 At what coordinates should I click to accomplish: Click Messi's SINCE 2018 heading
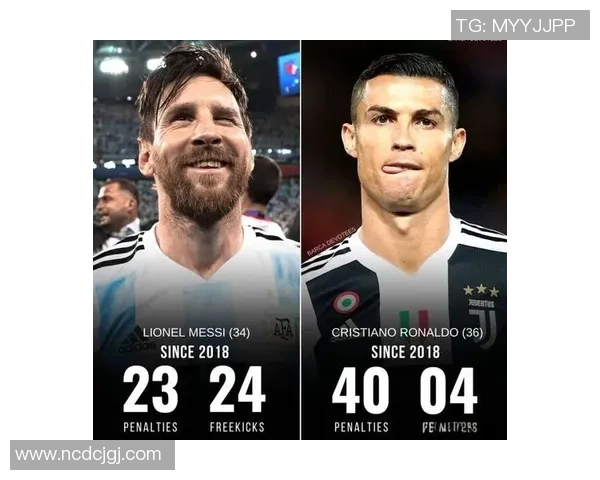(195, 352)
